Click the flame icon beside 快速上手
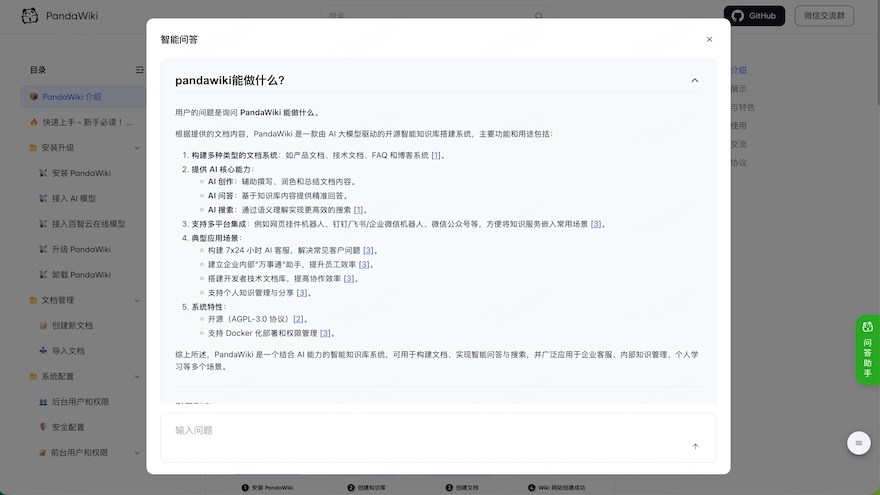Image resolution: width=880 pixels, height=495 pixels. point(34,122)
